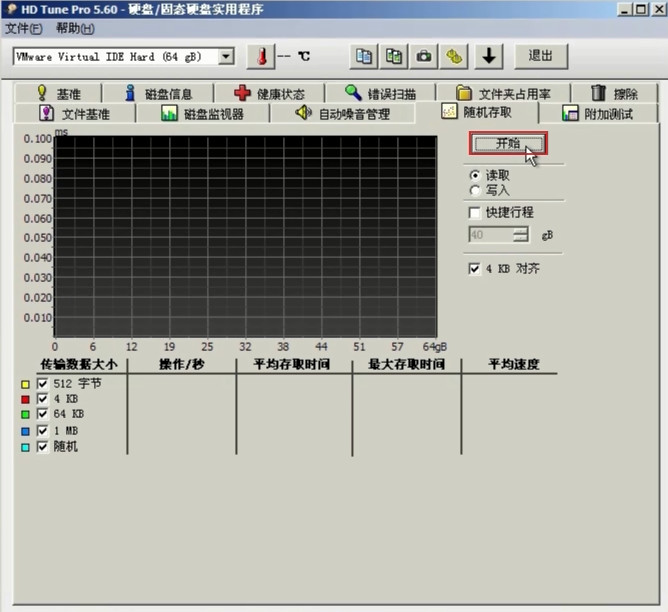Uncheck the 64 KB checkbox

42,414
